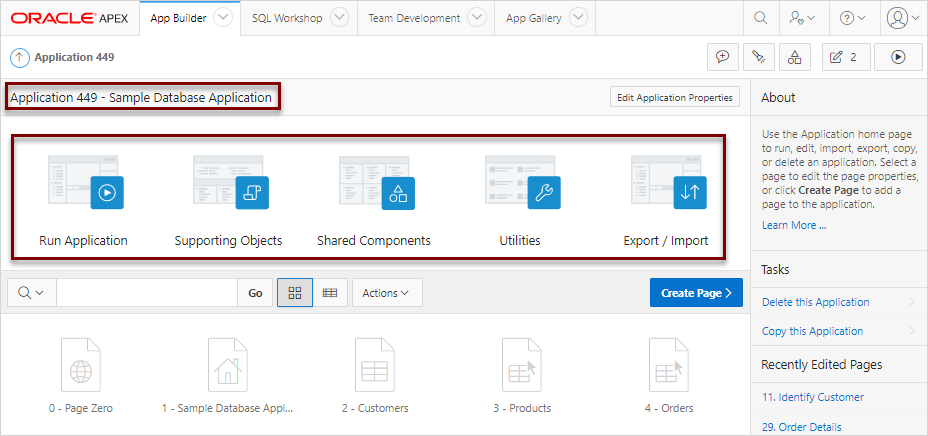
Task: Open the Help question mark menu
Action: 852,18
